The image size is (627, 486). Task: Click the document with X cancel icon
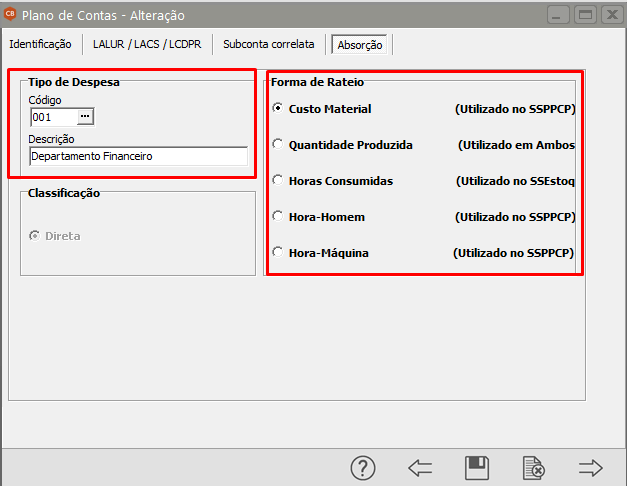(534, 467)
